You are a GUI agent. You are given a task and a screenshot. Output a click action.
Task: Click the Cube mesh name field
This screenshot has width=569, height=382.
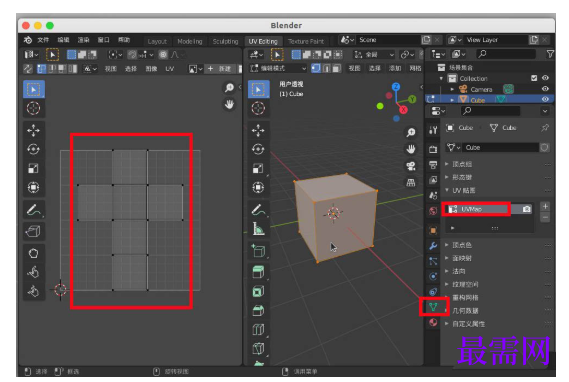(x=501, y=148)
